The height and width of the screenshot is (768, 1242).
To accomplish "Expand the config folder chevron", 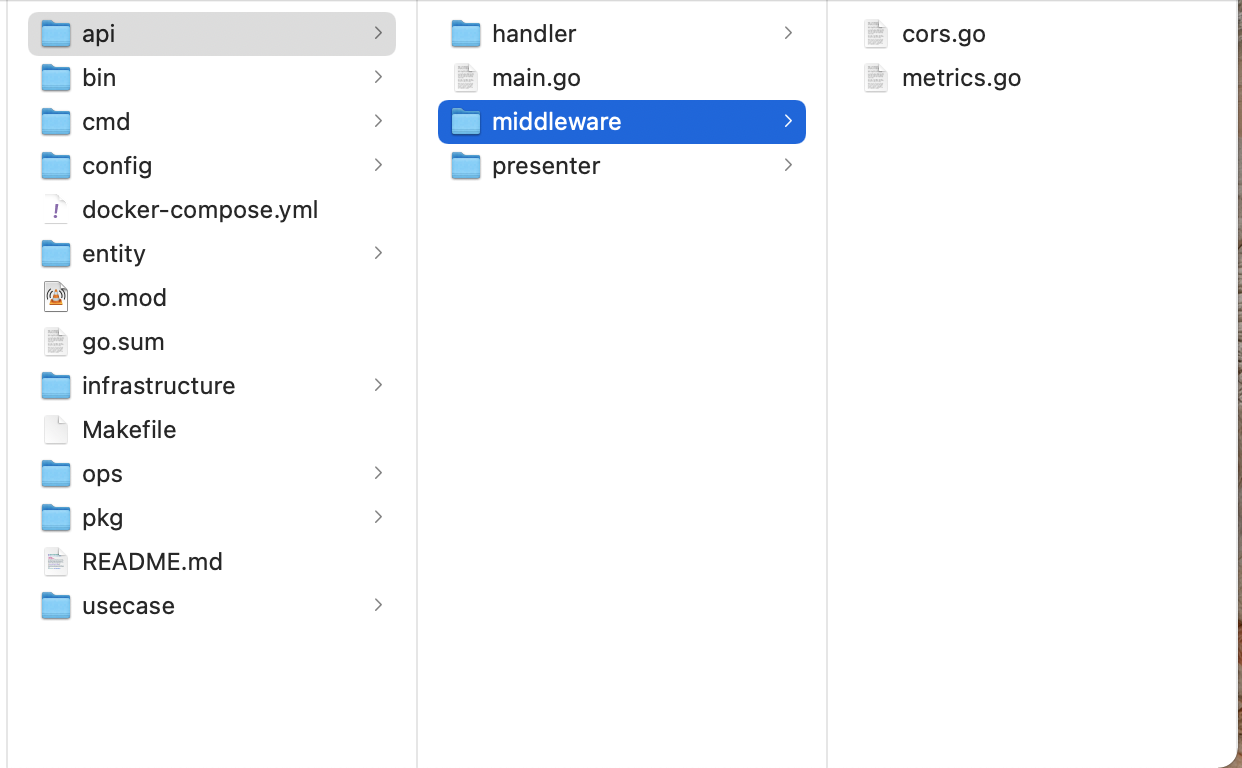I will point(378,166).
